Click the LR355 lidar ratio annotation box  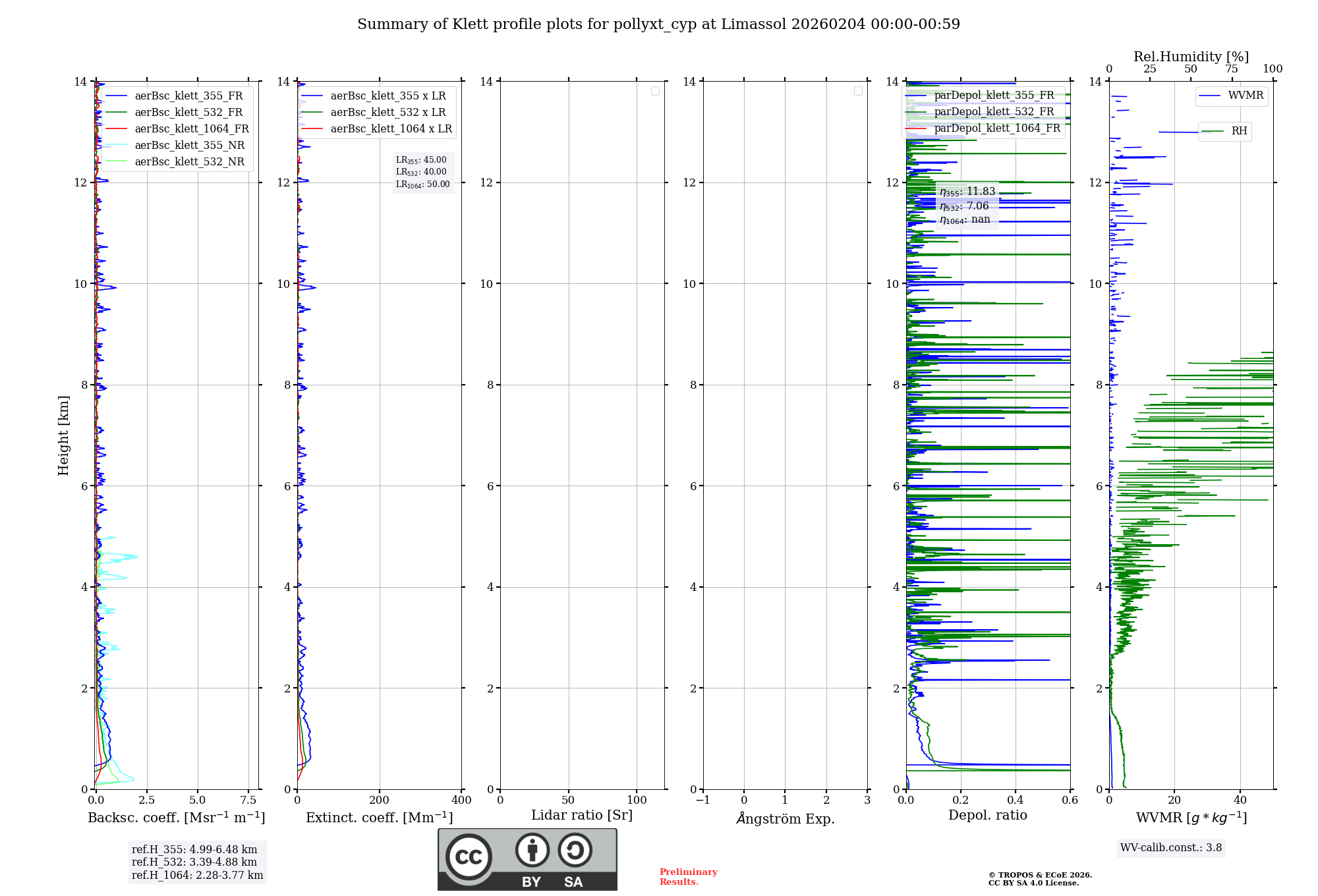[x=422, y=160]
